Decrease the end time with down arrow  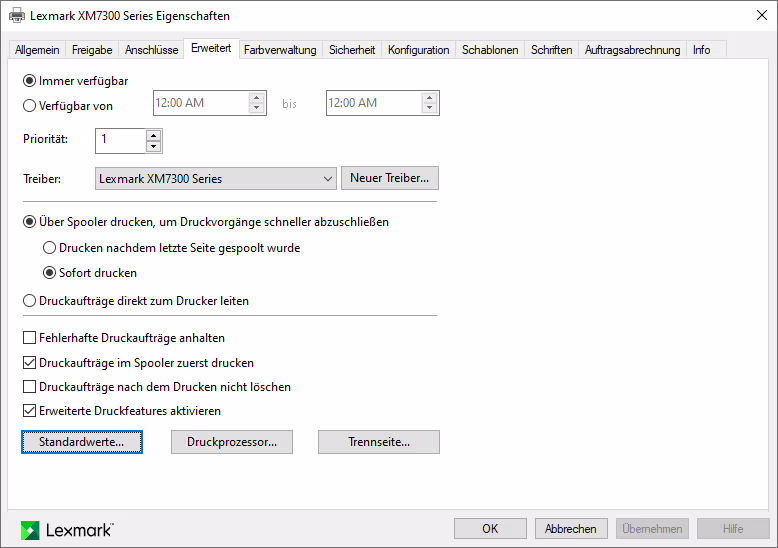(430, 108)
